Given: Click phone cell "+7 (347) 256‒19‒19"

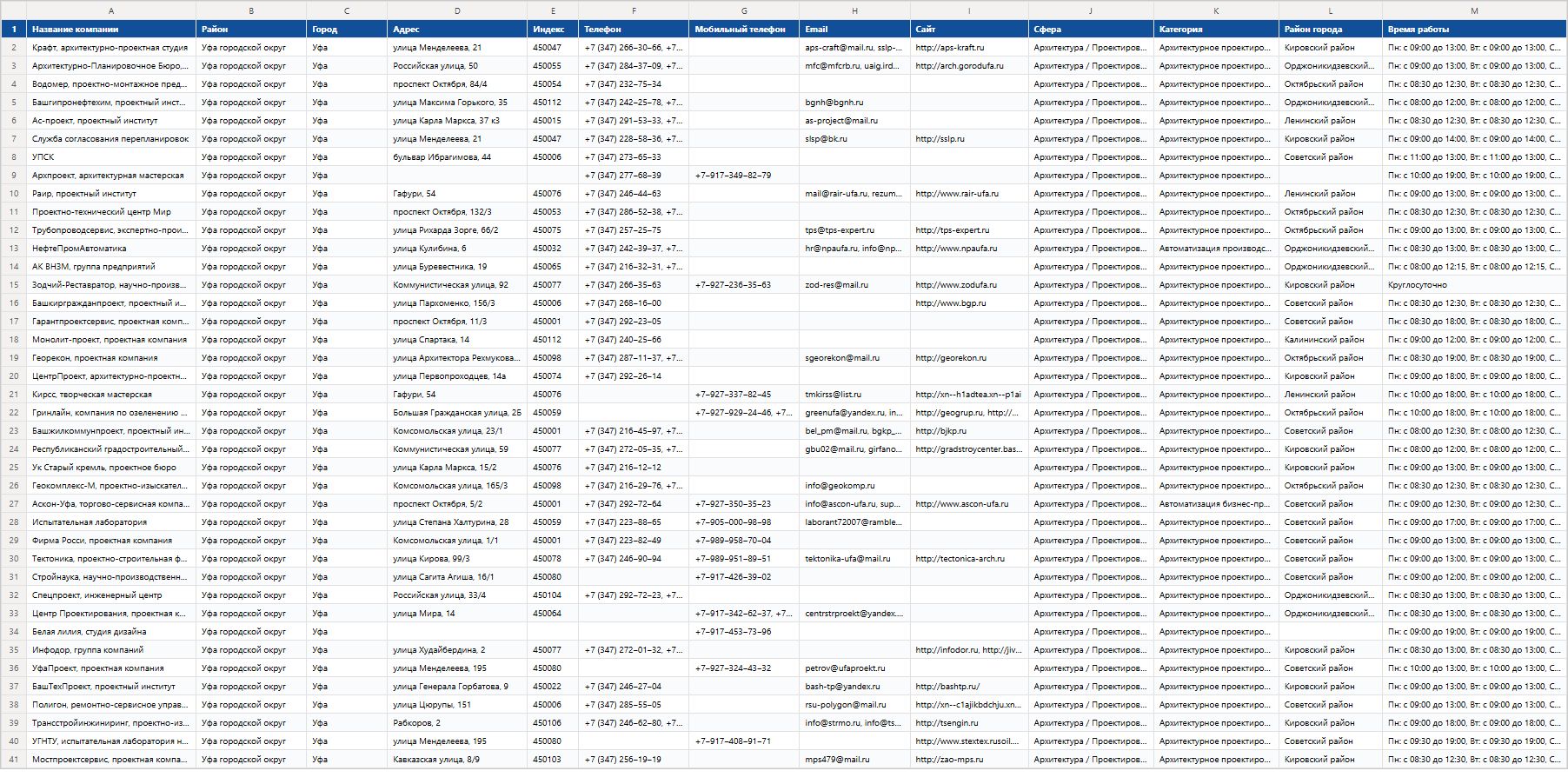Looking at the screenshot, I should [634, 759].
